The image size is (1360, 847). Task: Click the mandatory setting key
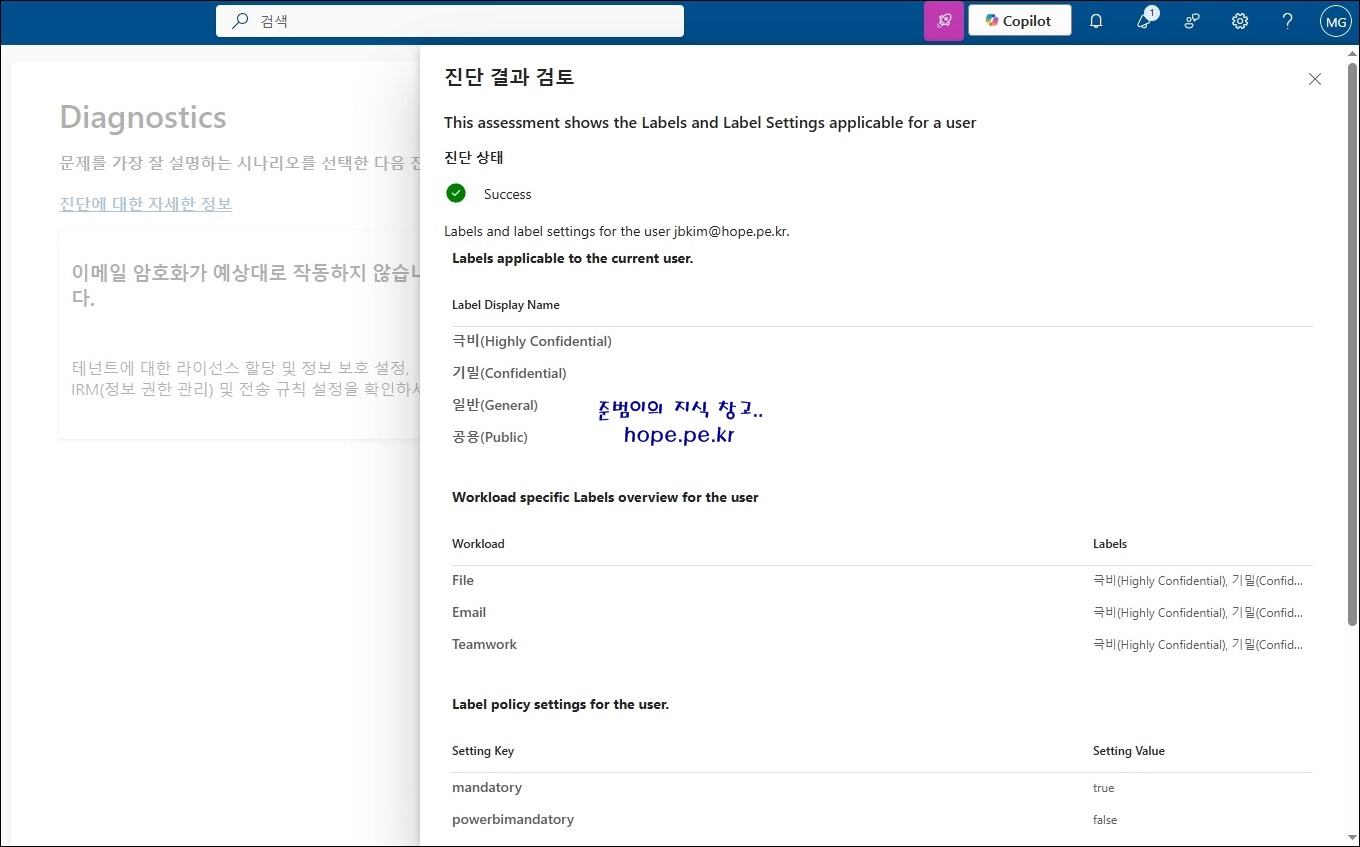pos(487,788)
